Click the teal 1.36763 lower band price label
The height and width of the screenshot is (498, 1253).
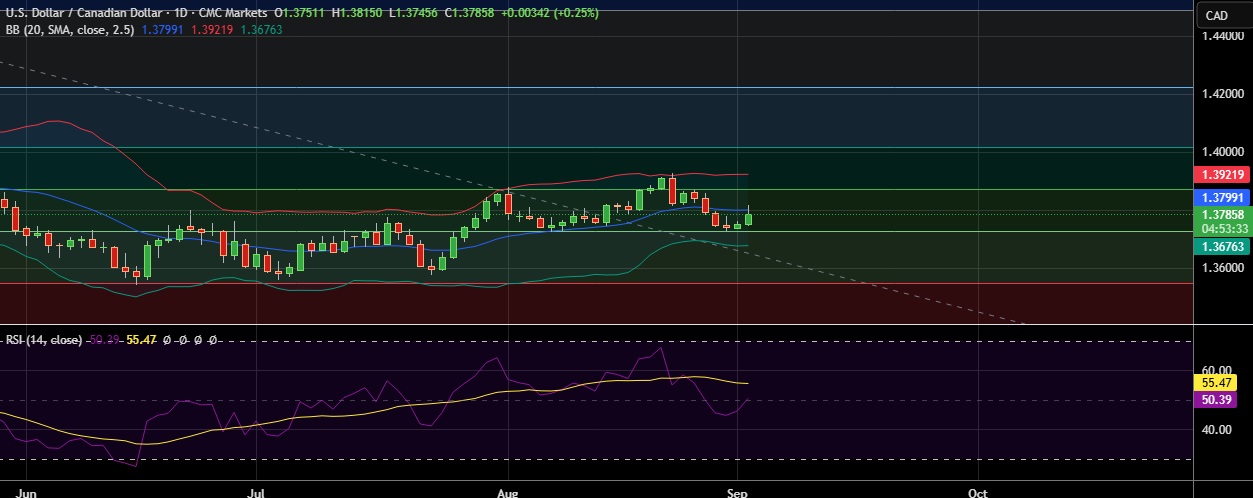pyautogui.click(x=1223, y=245)
